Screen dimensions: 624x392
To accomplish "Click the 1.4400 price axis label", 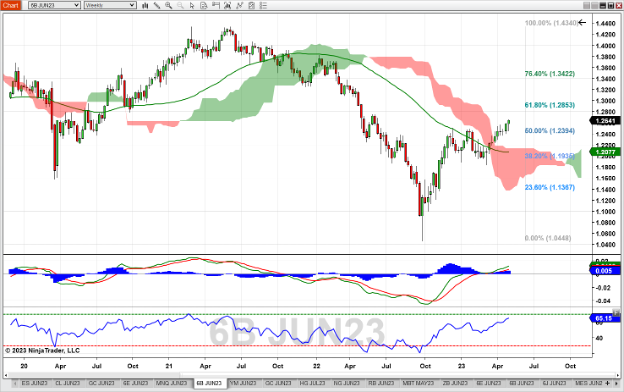I will click(x=605, y=23).
